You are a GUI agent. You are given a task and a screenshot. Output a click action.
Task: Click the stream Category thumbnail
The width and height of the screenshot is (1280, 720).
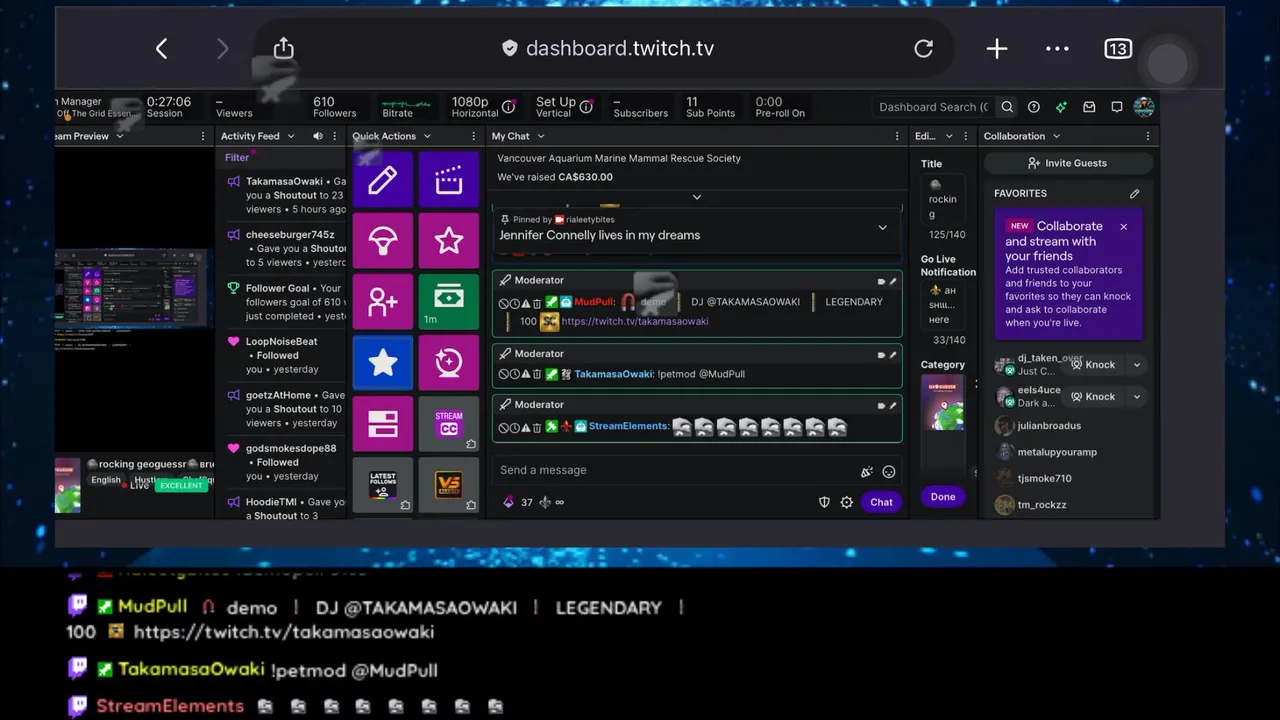[943, 402]
